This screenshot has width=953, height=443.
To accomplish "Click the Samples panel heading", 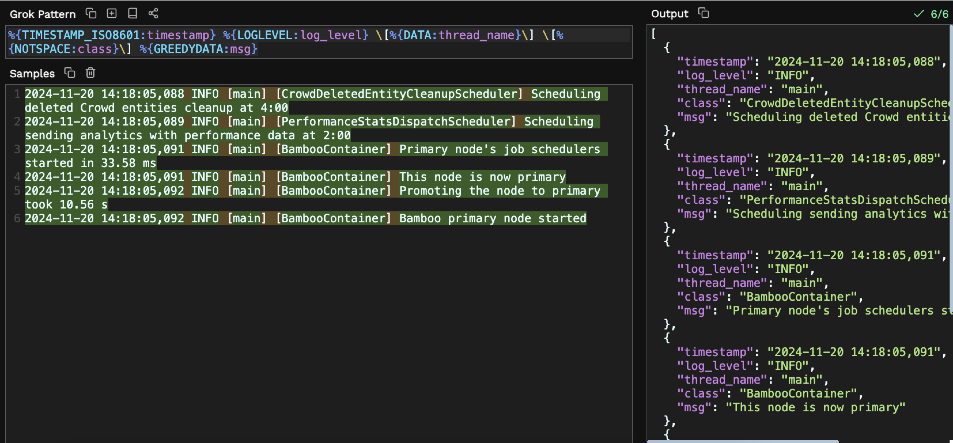I will tap(32, 73).
